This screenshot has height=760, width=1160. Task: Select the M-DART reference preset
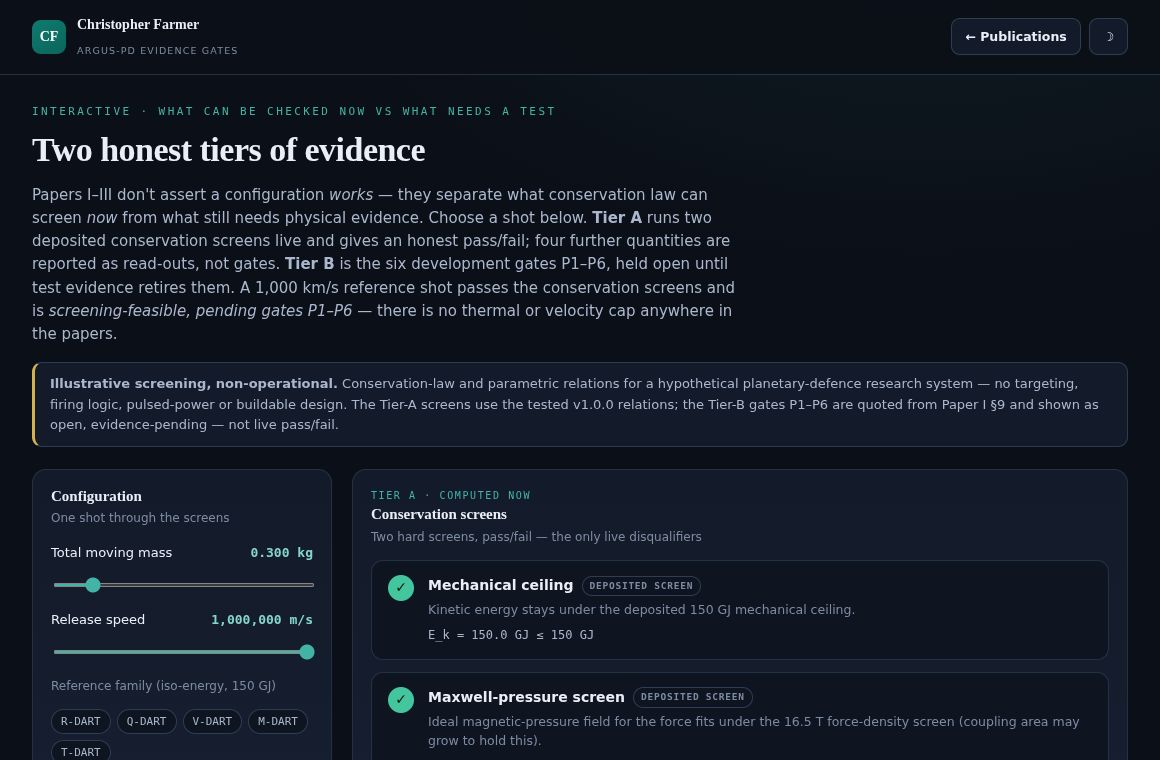point(277,722)
